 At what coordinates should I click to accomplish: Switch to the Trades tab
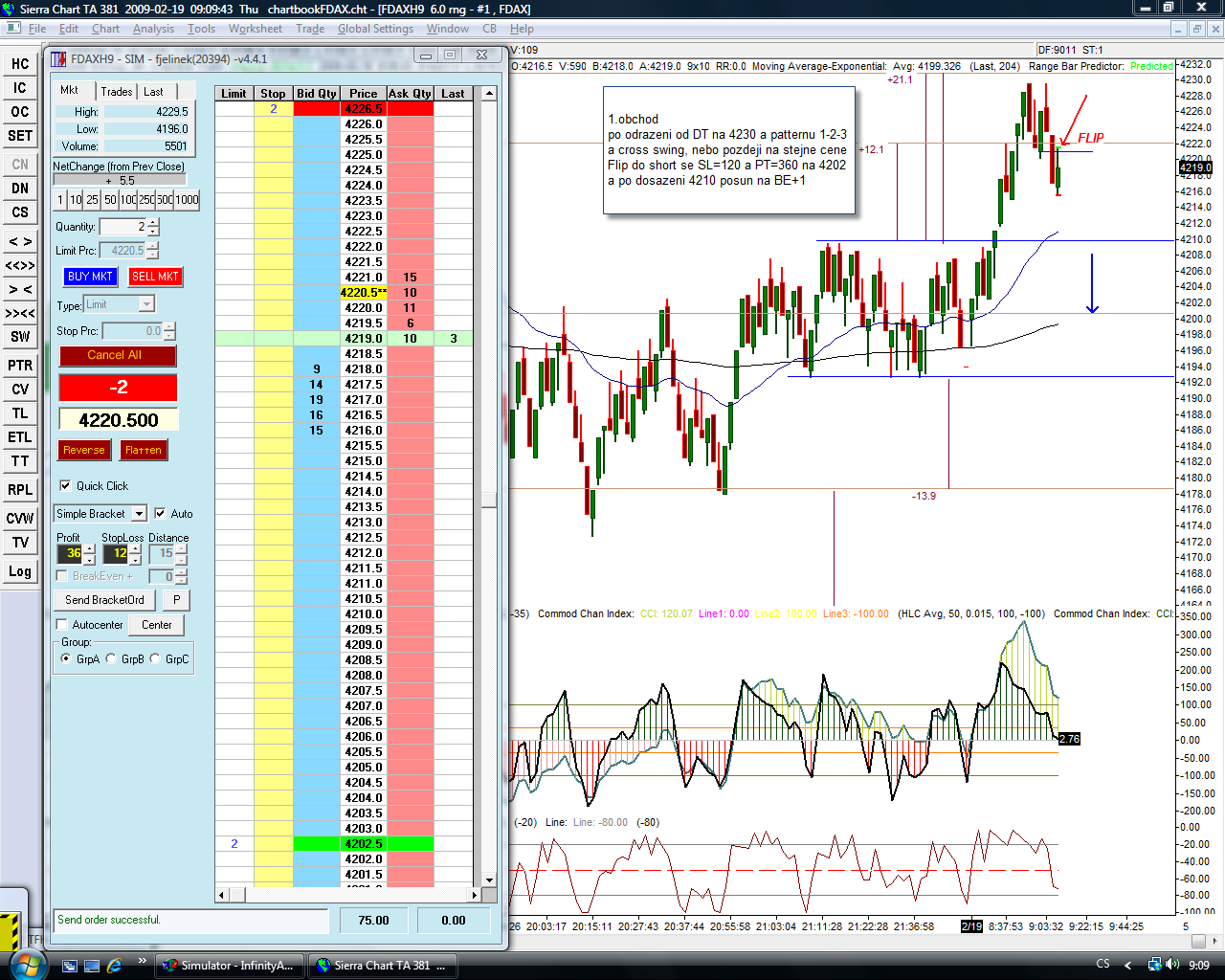click(x=117, y=91)
